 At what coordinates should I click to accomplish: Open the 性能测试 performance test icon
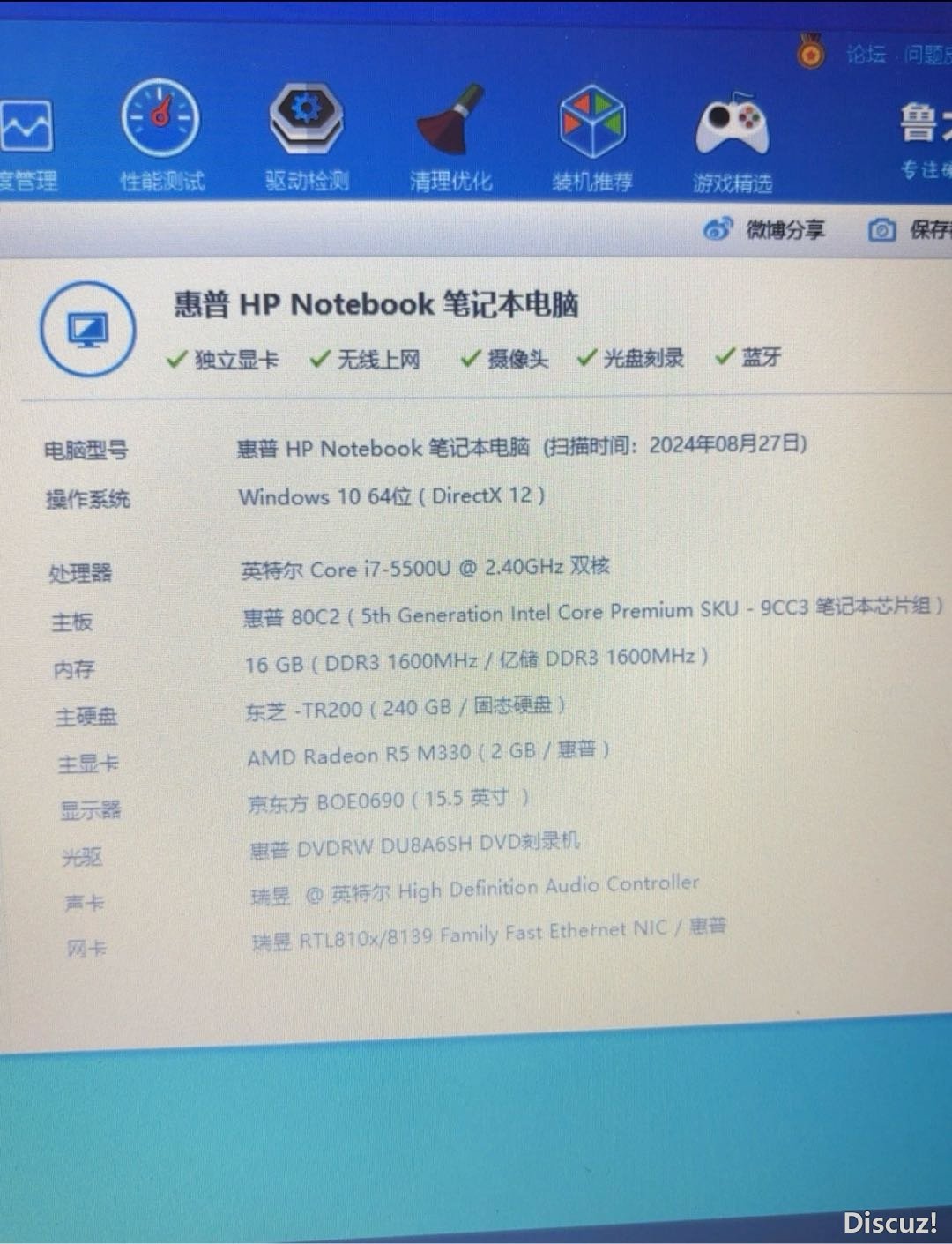click(x=160, y=116)
